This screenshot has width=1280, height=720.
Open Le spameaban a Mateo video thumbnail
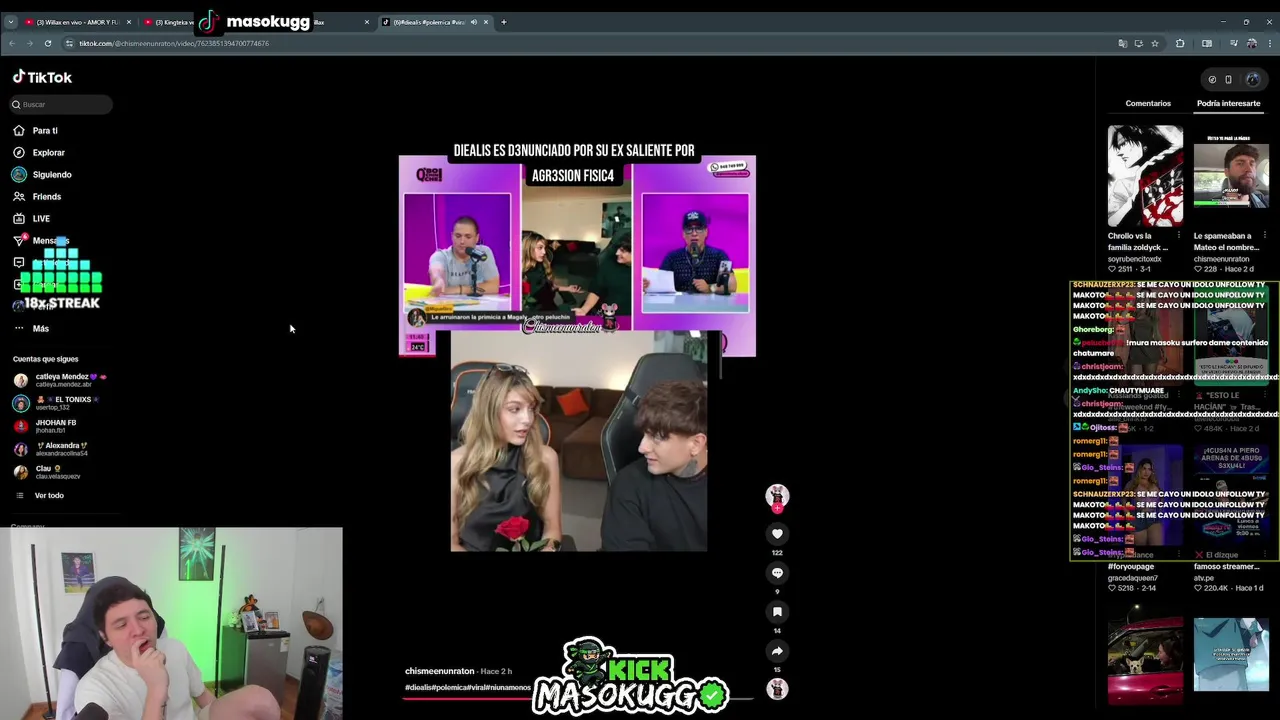1231,176
